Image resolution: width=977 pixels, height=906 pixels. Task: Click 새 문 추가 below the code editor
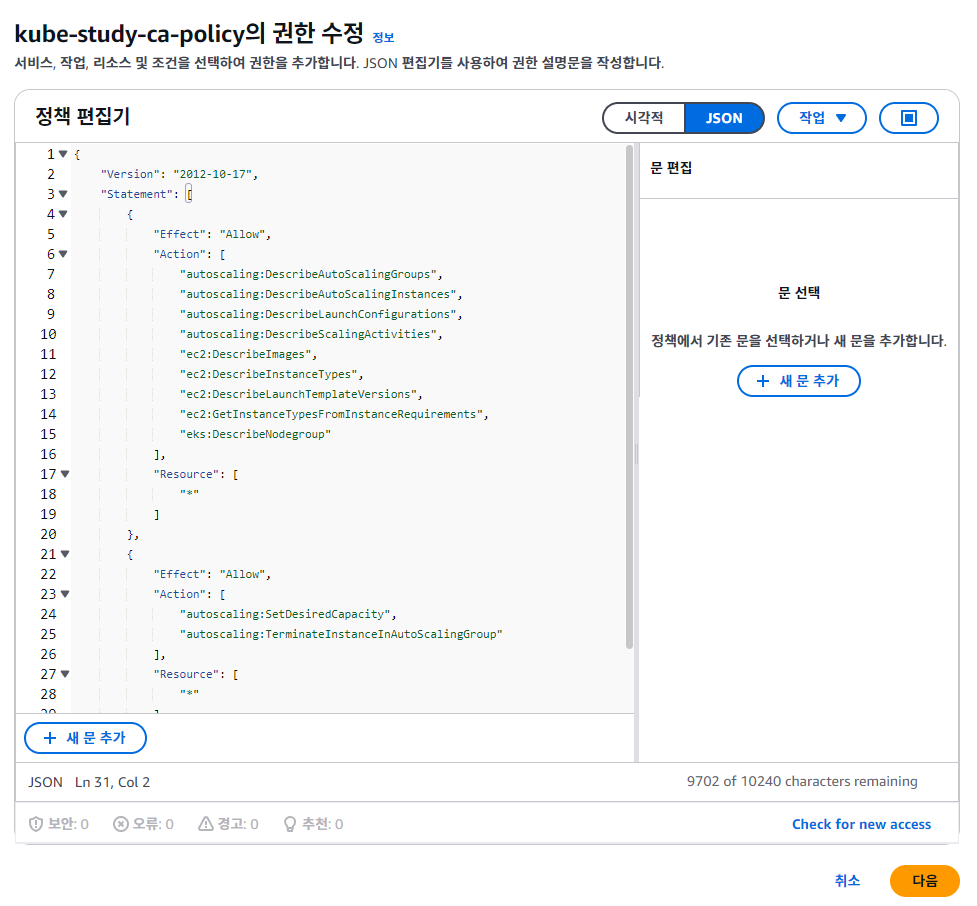(85, 738)
